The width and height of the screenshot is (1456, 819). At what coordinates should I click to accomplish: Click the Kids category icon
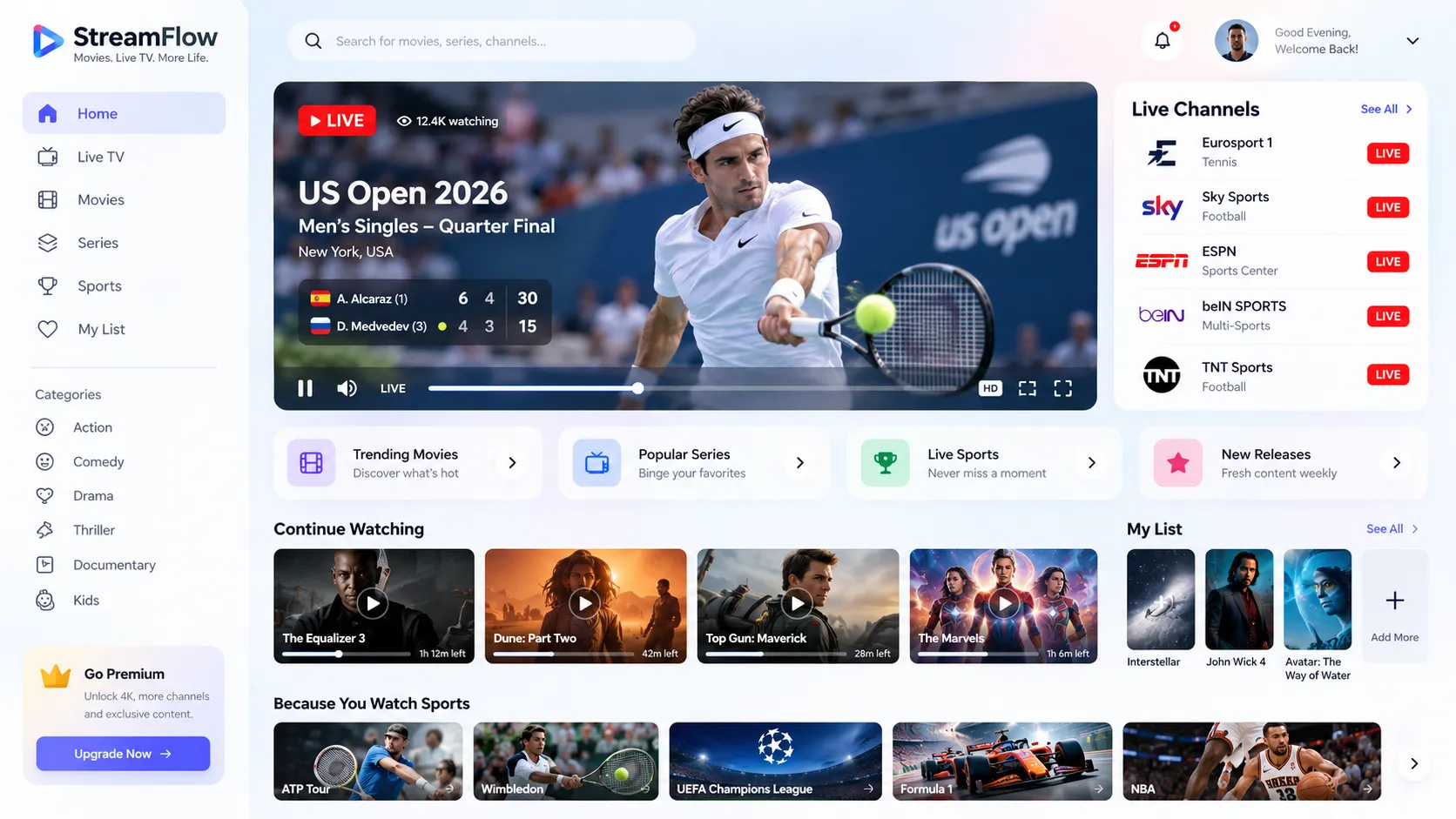(x=45, y=600)
